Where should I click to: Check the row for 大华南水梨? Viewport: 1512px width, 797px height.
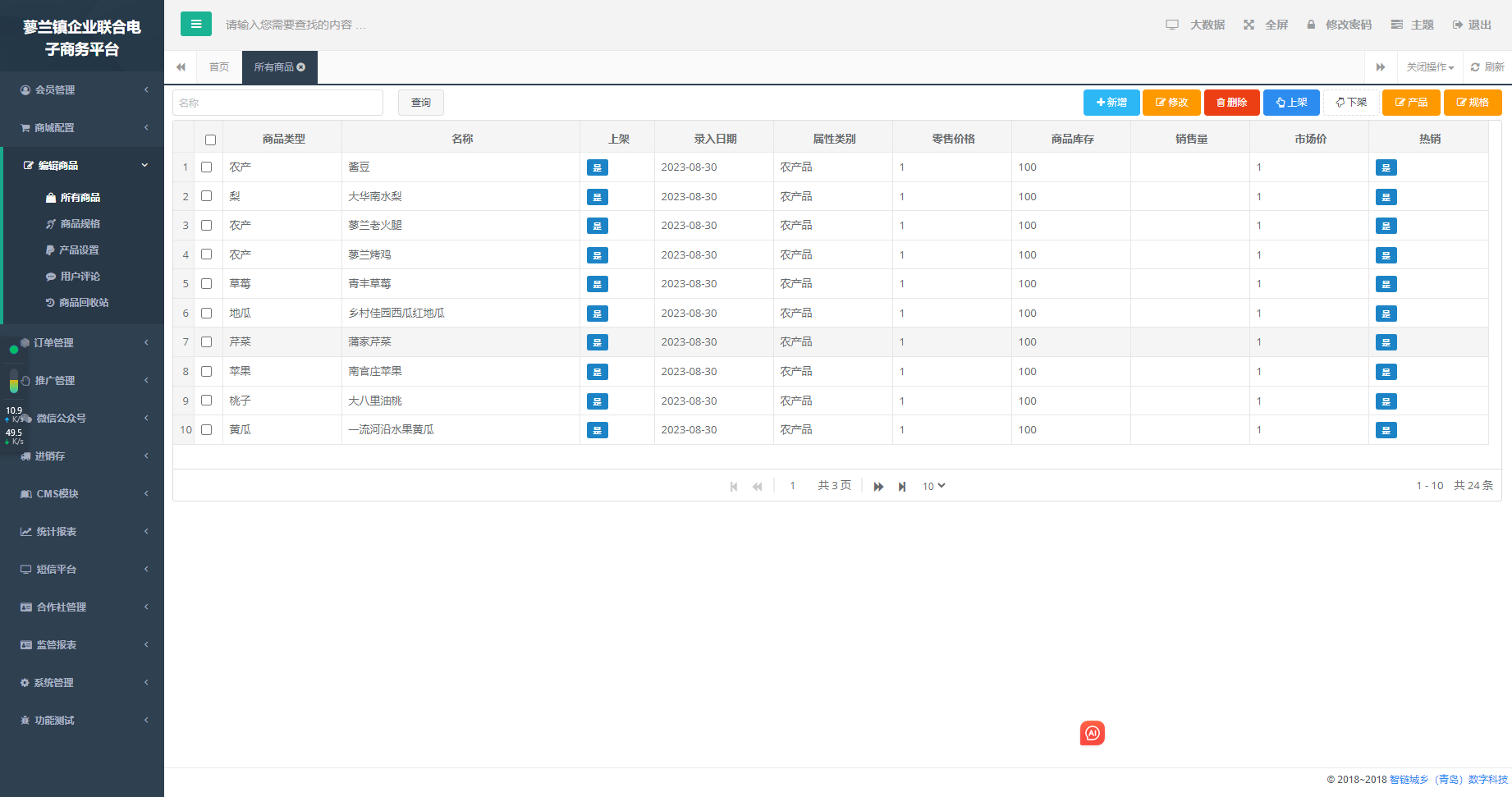(x=207, y=196)
